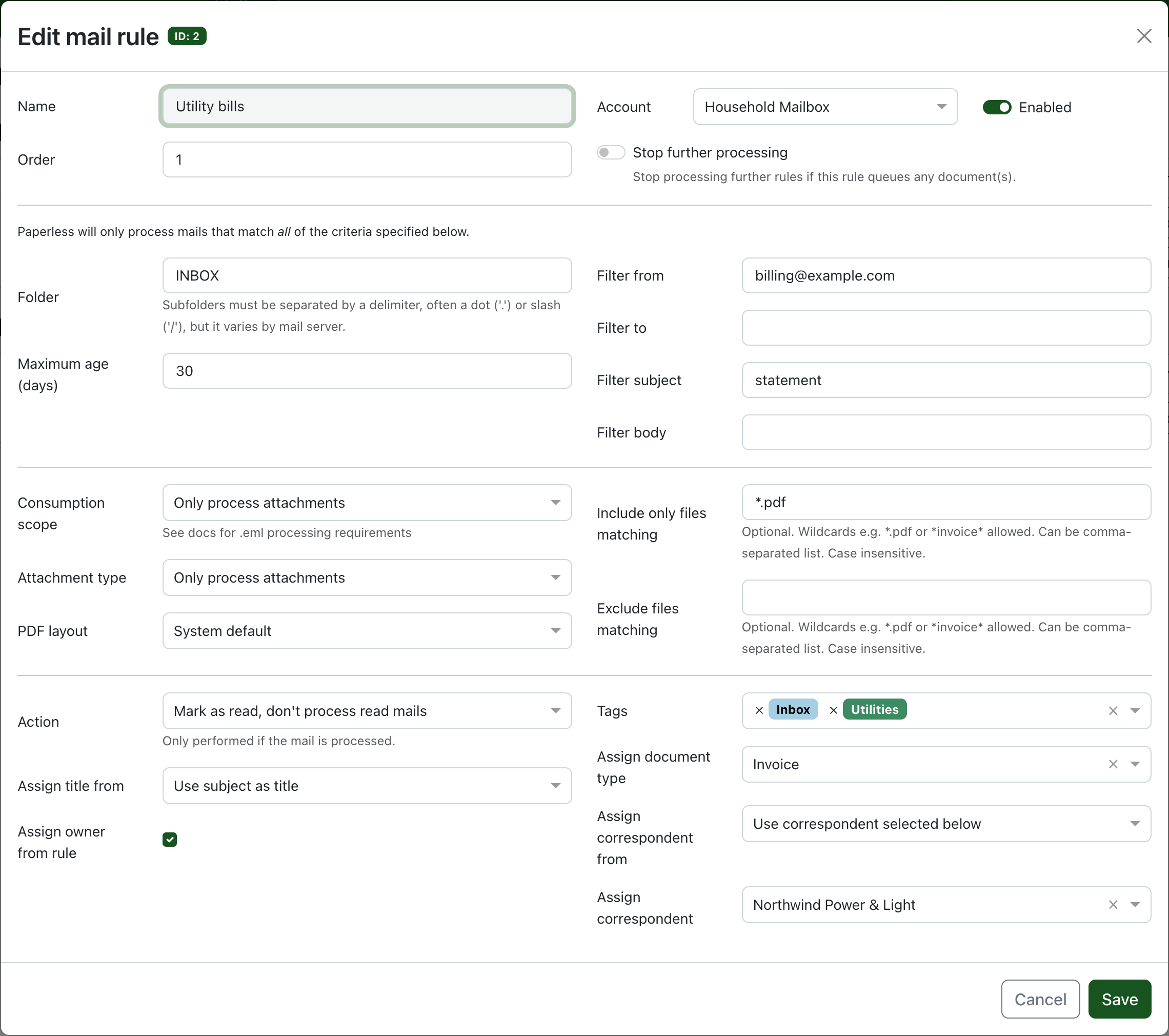Viewport: 1169px width, 1036px height.
Task: Remove the Inbox tag chip
Action: point(759,710)
